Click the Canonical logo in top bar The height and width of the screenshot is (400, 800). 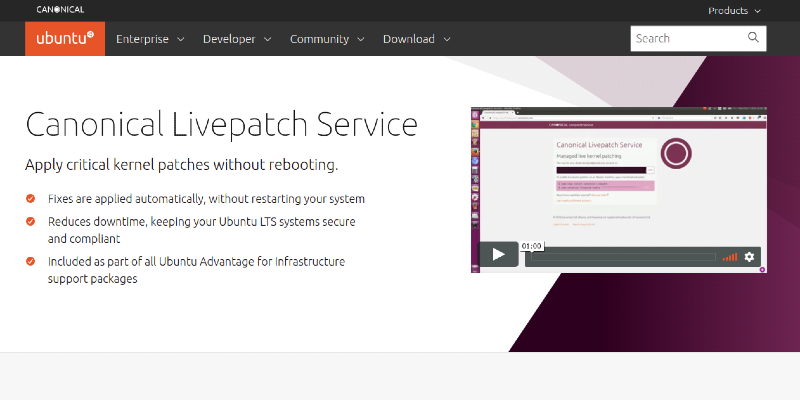click(61, 10)
